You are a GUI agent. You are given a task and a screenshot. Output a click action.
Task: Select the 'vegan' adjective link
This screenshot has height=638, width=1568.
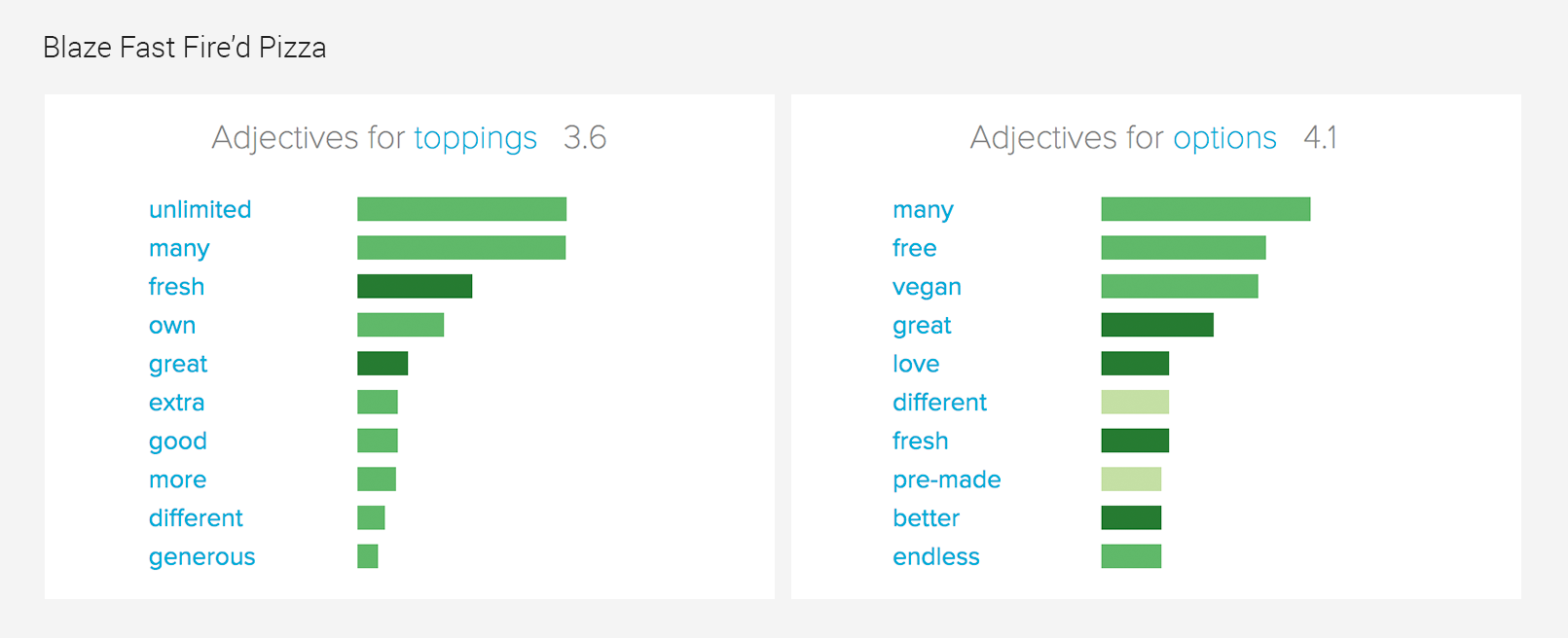click(x=927, y=287)
